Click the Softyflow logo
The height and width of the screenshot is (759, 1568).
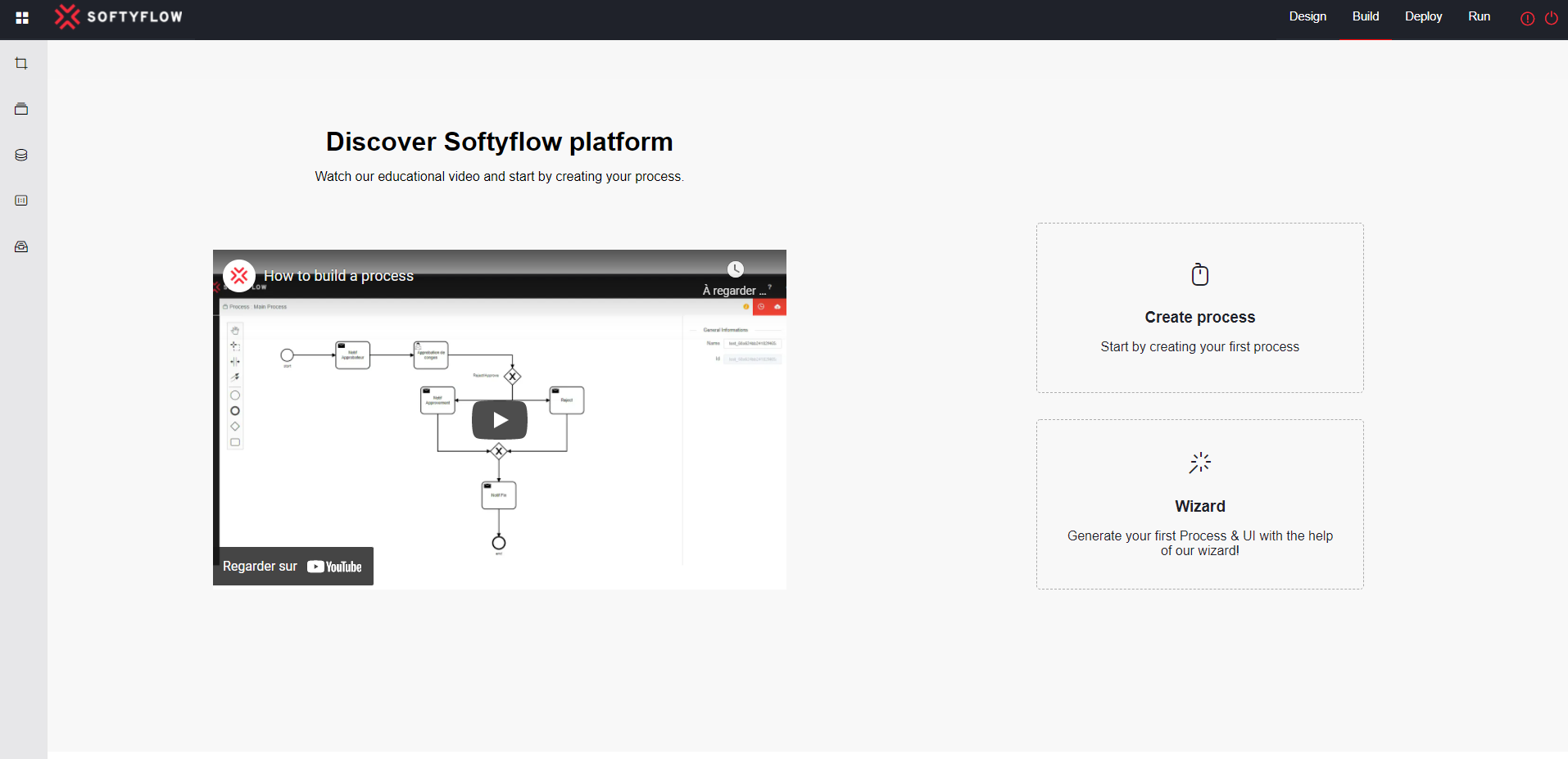(119, 16)
